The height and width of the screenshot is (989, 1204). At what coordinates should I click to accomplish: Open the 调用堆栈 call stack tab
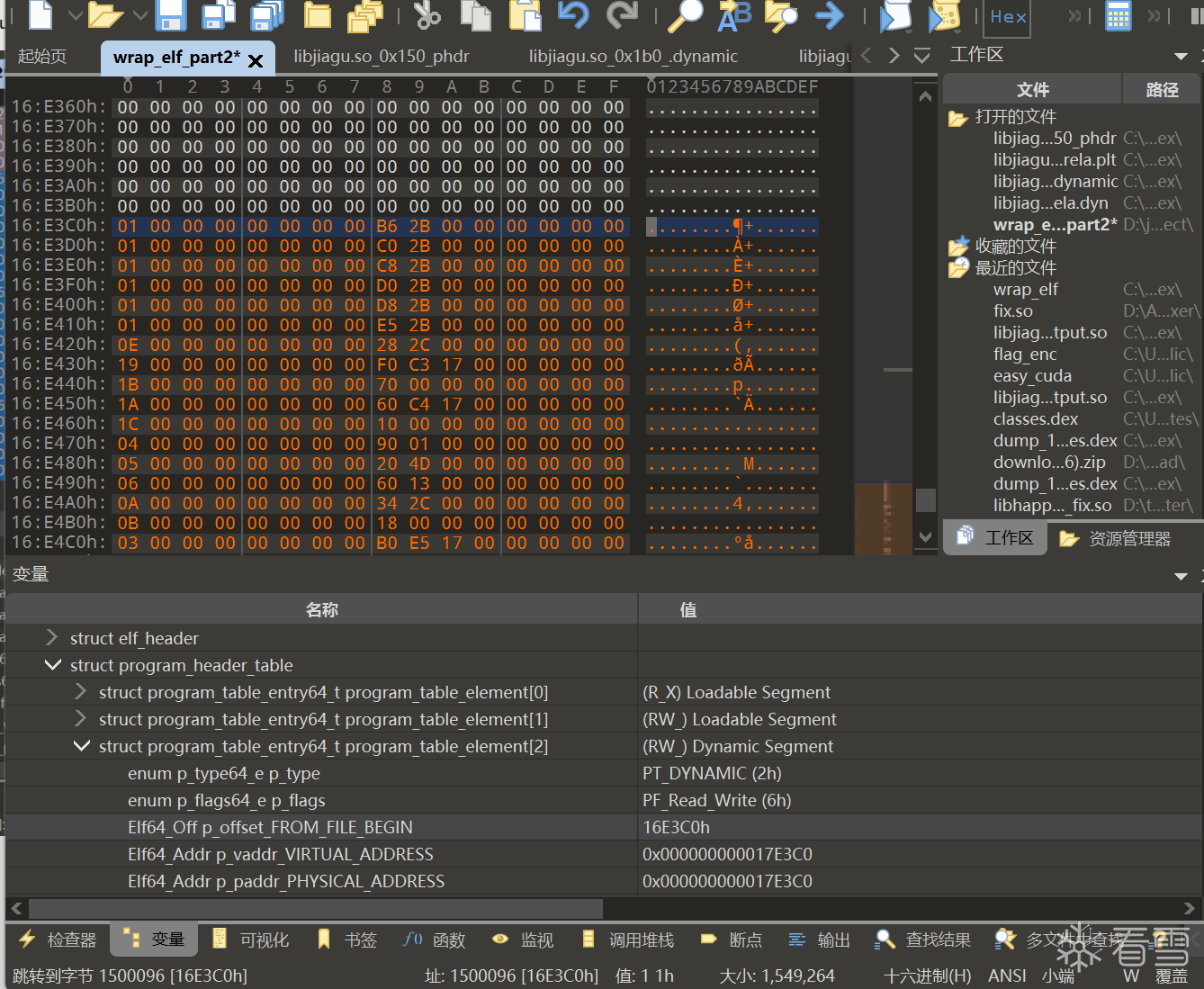(x=628, y=940)
